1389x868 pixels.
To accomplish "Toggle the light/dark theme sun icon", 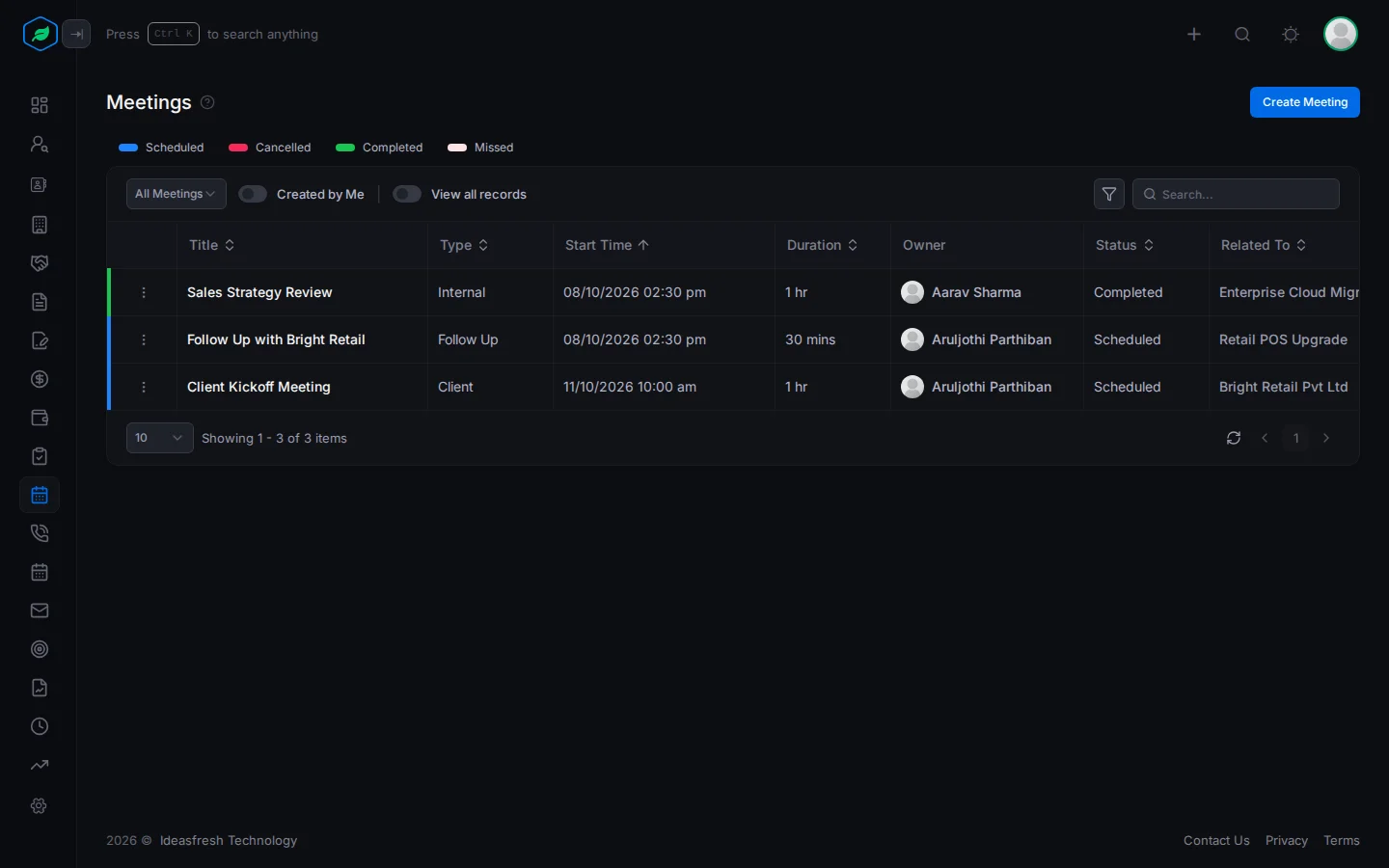I will (x=1291, y=35).
